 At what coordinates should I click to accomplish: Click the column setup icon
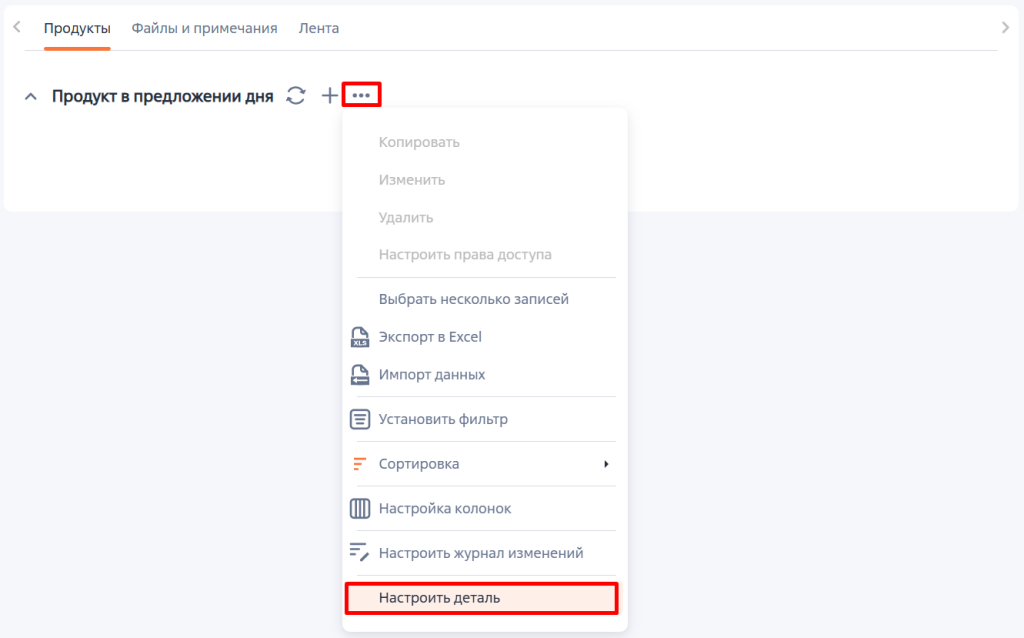(x=360, y=509)
